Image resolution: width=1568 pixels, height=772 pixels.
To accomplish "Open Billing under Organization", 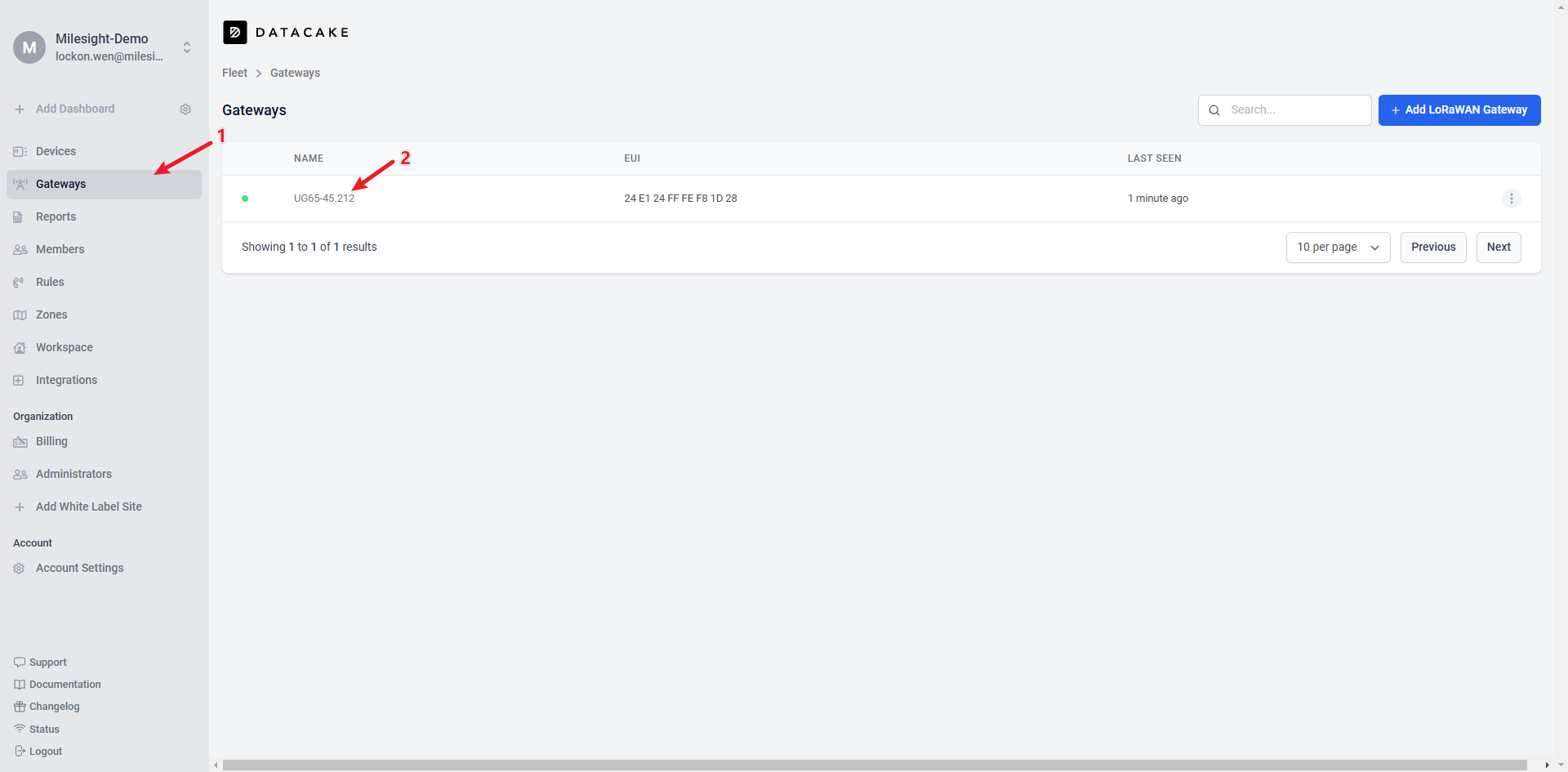I will tap(104, 442).
